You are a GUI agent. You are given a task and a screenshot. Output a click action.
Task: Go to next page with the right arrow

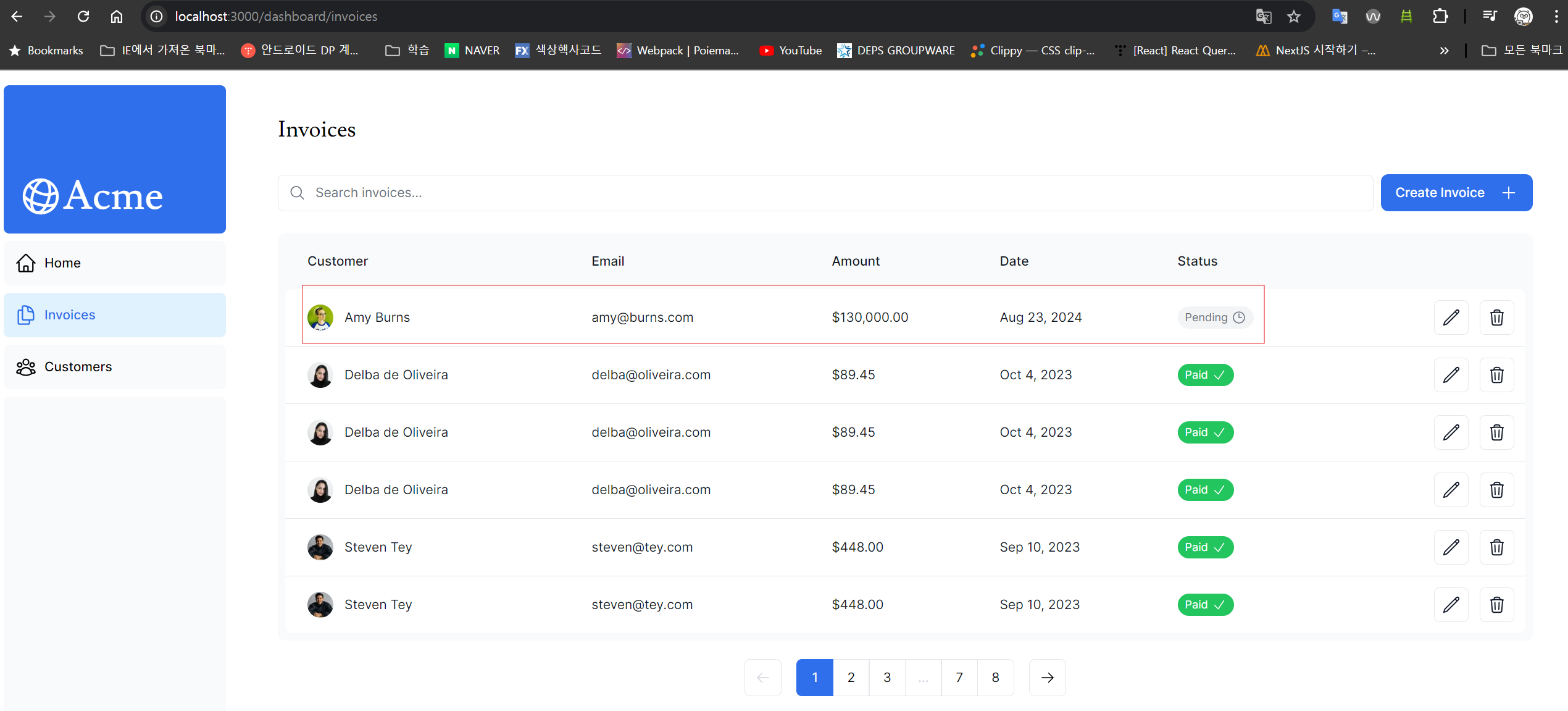tap(1047, 678)
